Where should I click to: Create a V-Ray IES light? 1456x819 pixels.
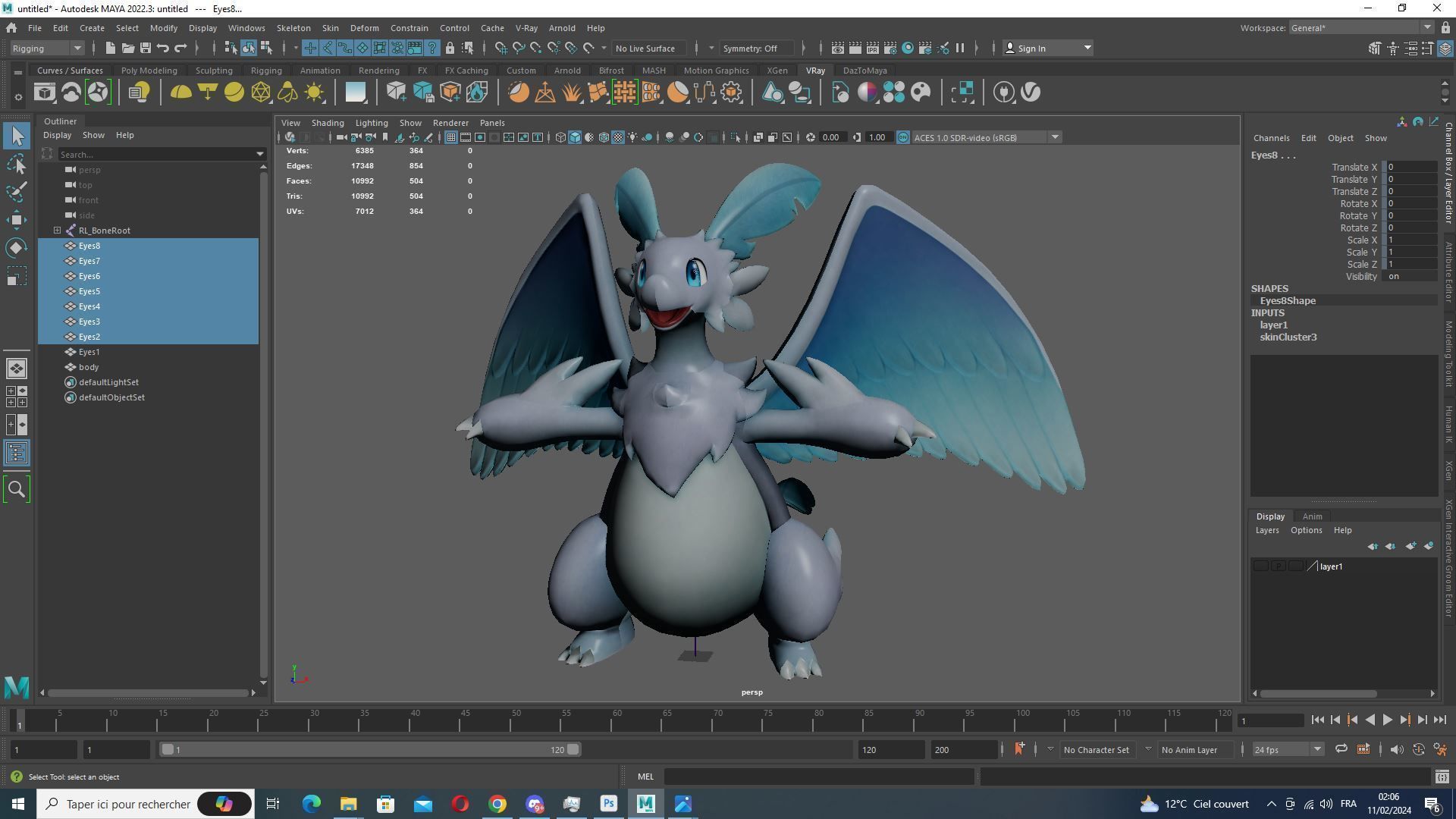coord(287,93)
